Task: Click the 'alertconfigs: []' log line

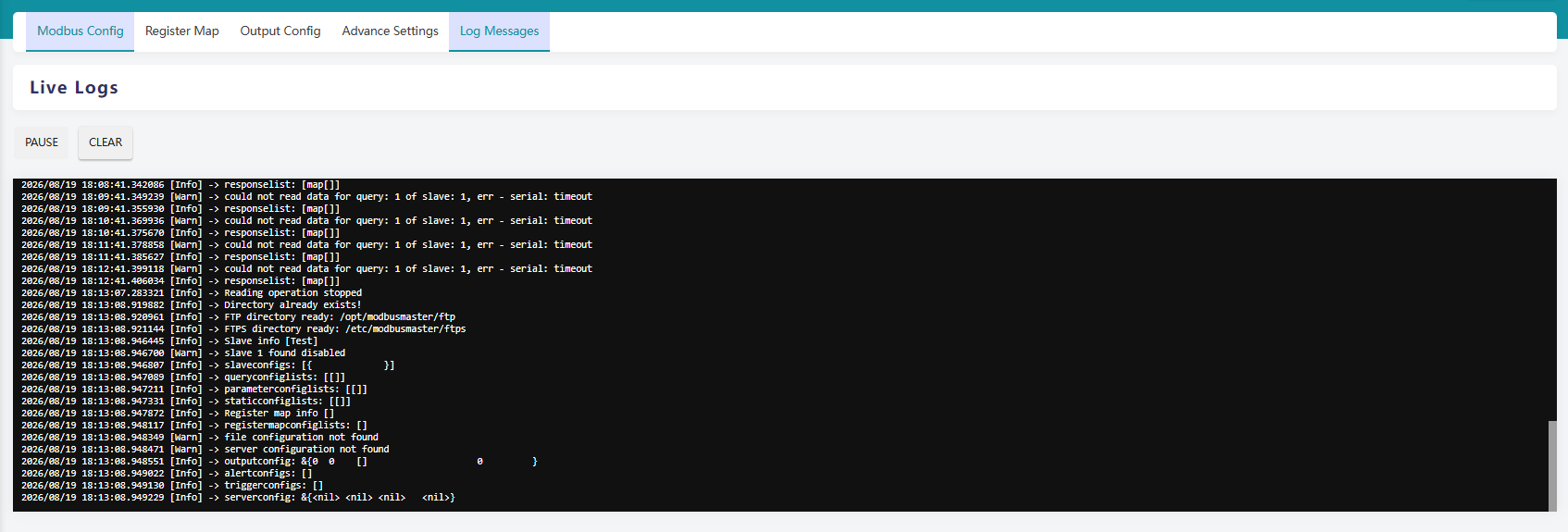Action: [x=167, y=474]
